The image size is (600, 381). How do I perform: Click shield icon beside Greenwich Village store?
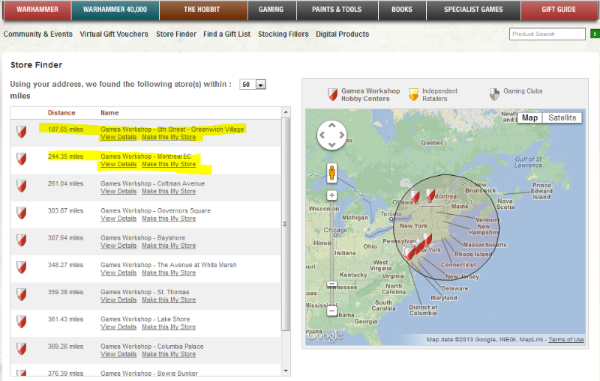pos(21,132)
